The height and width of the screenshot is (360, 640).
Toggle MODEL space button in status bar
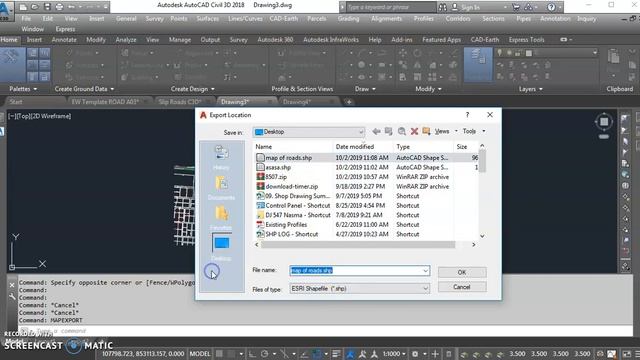(200, 354)
